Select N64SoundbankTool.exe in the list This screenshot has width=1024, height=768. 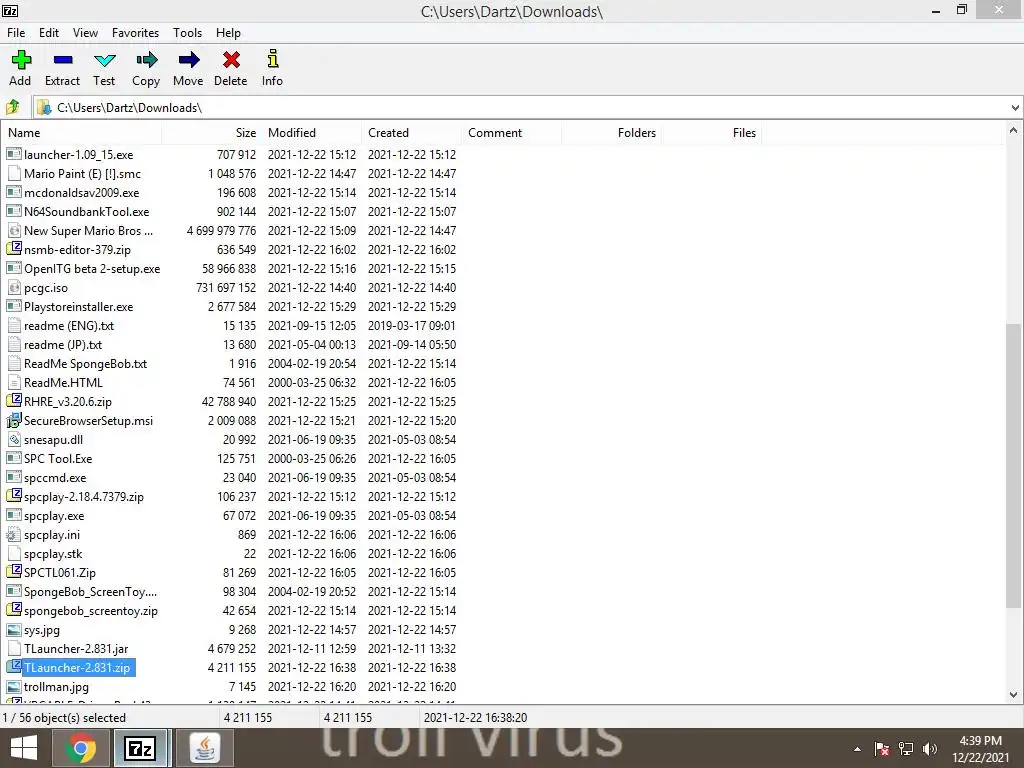[x=86, y=212]
